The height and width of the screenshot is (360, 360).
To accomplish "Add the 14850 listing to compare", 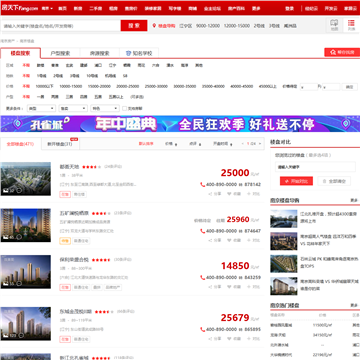I will tap(253, 287).
